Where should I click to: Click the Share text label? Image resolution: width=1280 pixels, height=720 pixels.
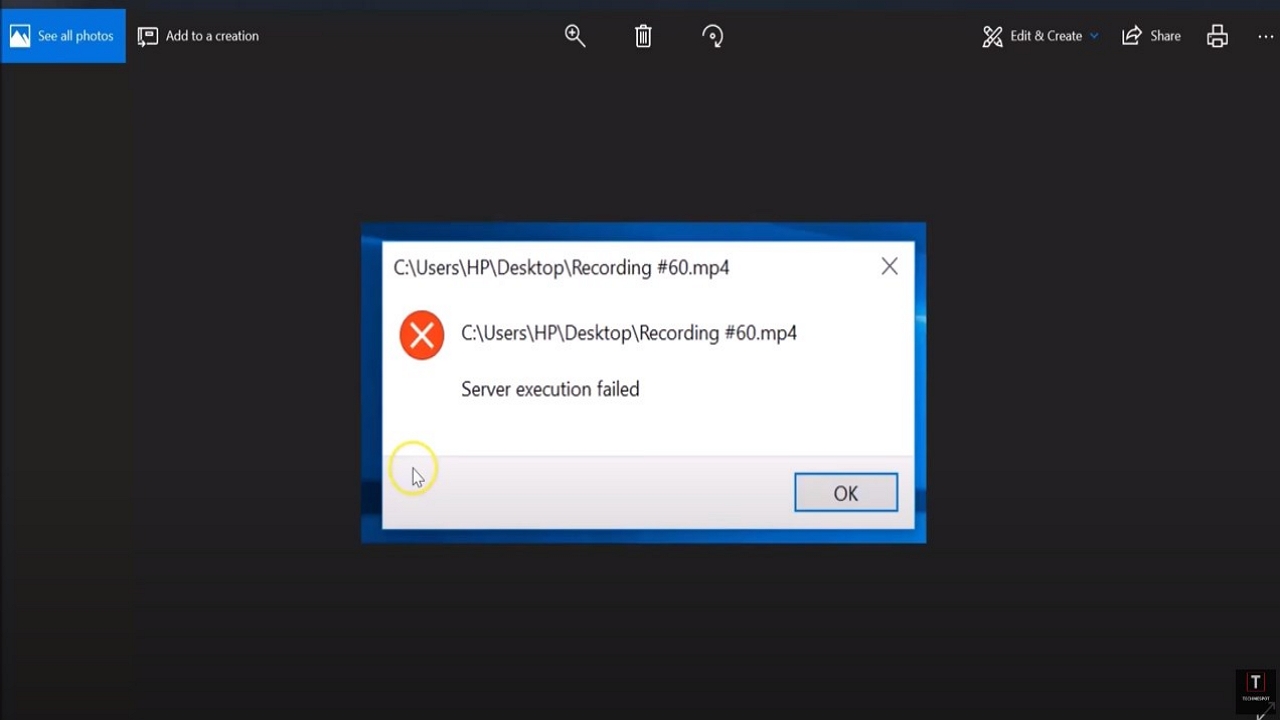click(x=1165, y=36)
